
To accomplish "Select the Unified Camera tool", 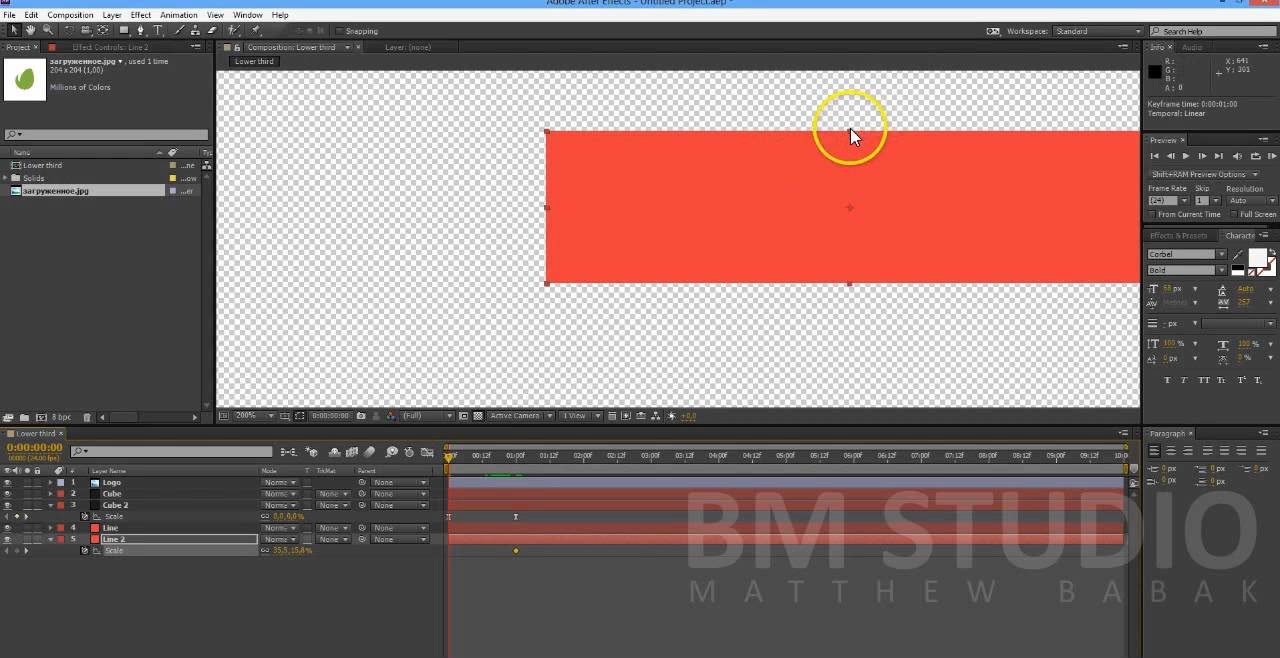I will point(86,30).
